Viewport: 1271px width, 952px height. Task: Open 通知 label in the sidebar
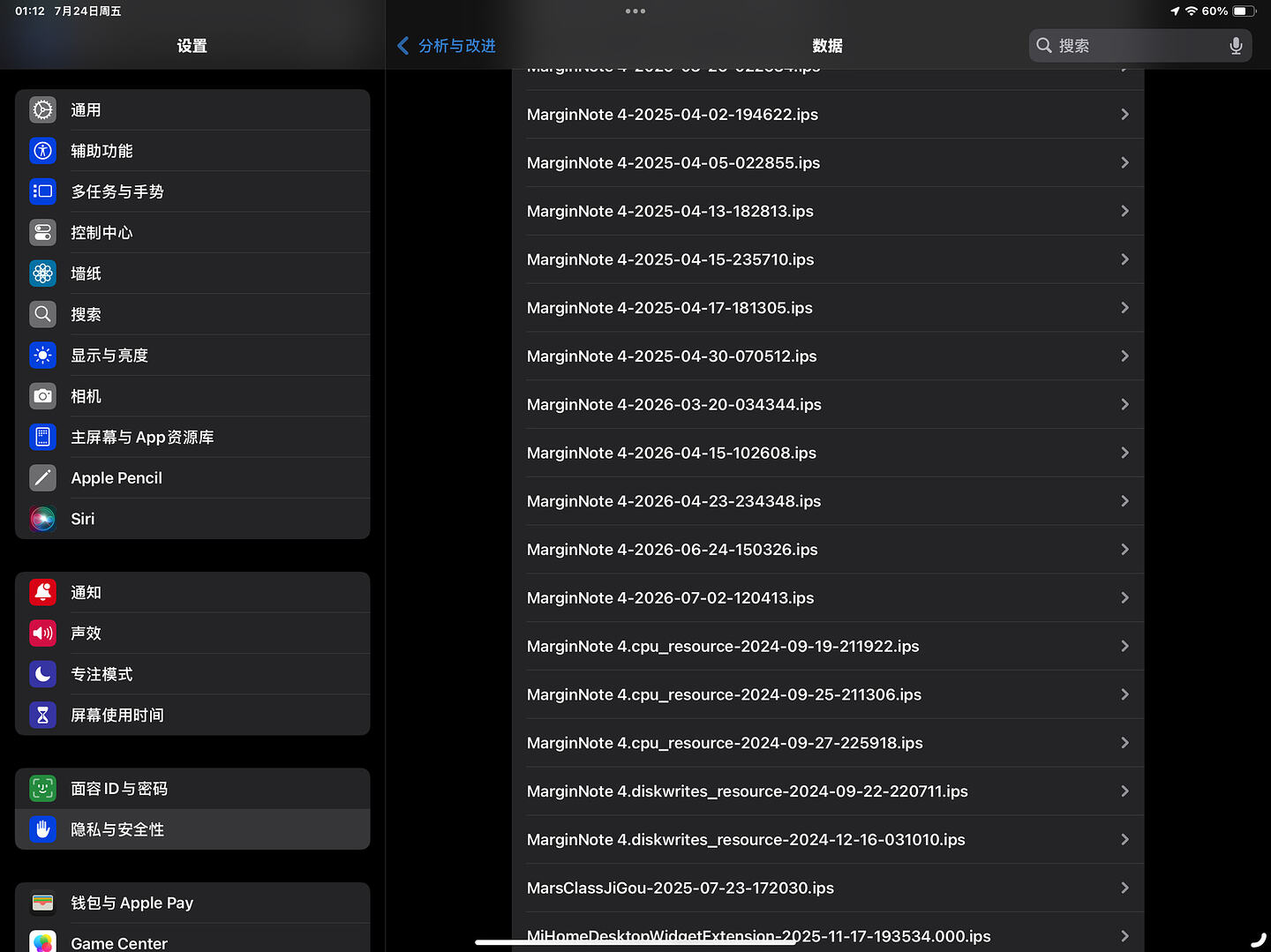click(x=86, y=592)
